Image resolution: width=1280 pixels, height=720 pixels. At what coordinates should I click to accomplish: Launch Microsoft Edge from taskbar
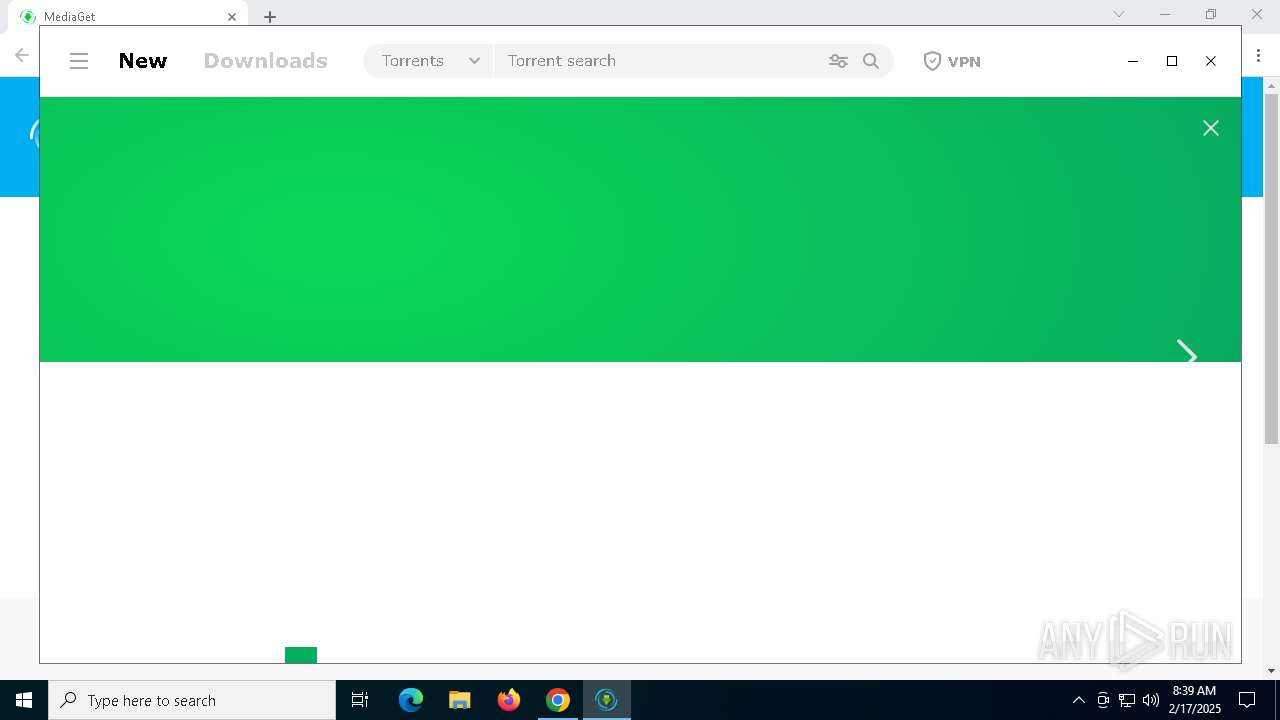pyautogui.click(x=411, y=700)
